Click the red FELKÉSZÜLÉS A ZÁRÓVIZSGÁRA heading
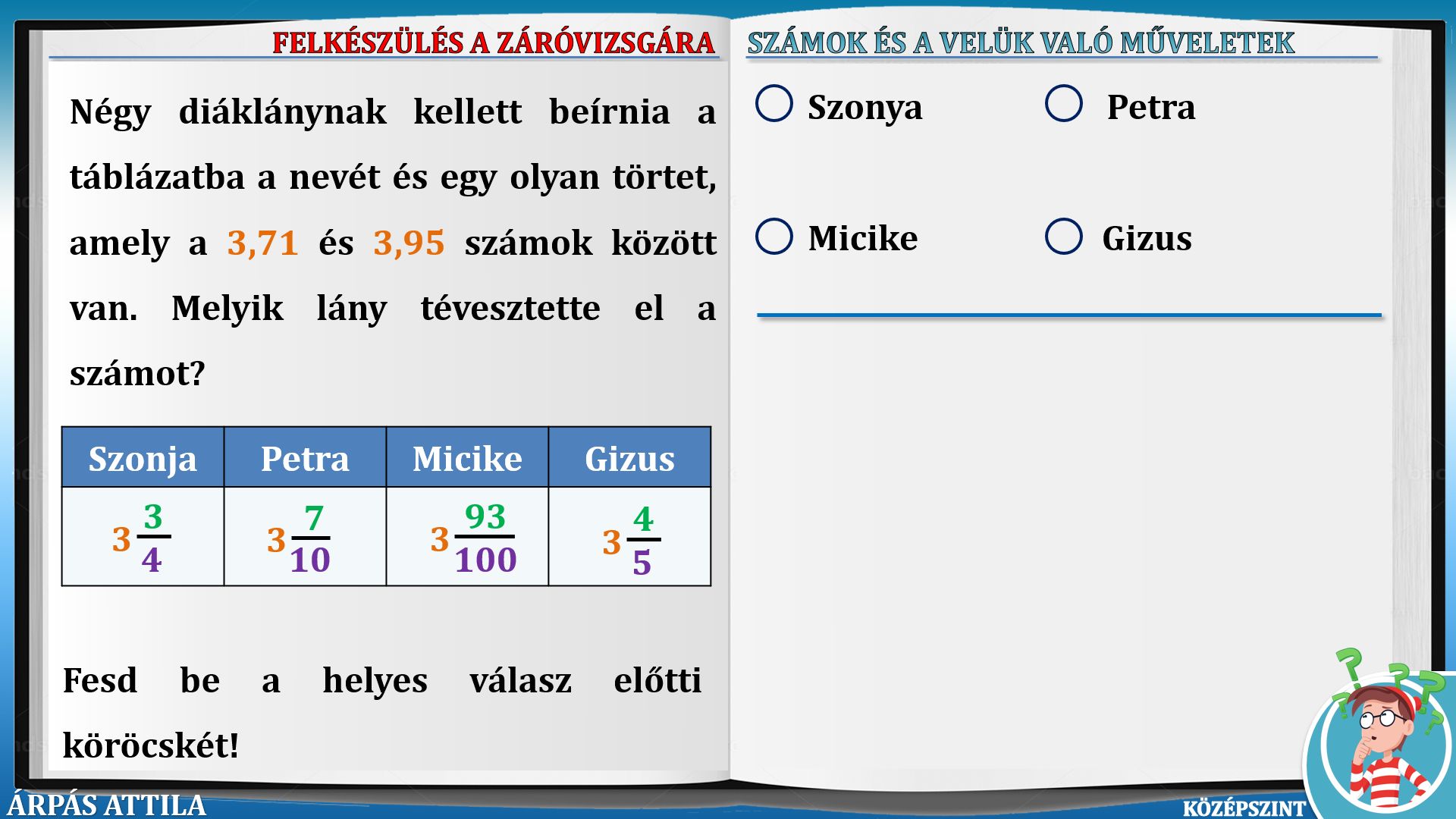Image resolution: width=1456 pixels, height=819 pixels. point(494,42)
